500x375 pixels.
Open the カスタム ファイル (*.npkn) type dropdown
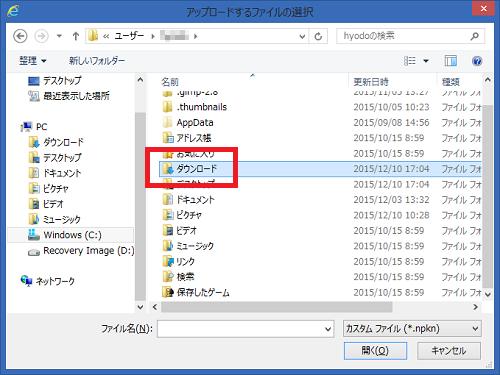(412, 329)
